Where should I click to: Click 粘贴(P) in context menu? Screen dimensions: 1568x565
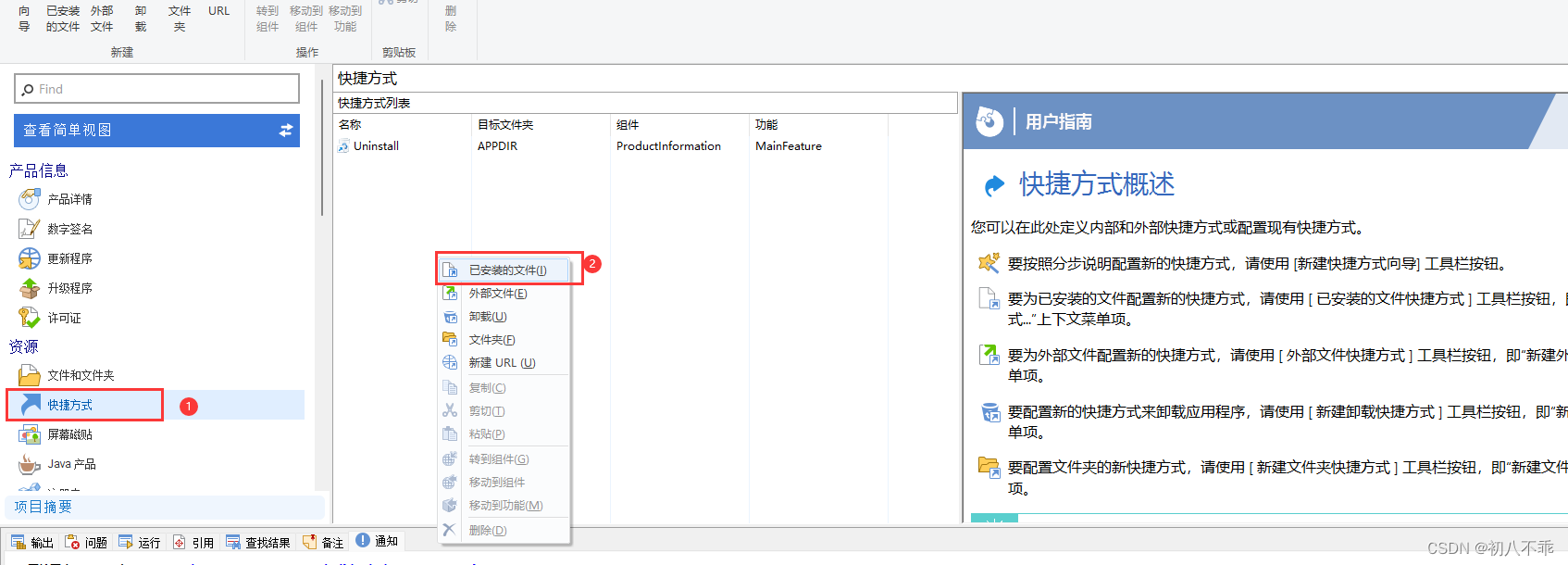[504, 434]
